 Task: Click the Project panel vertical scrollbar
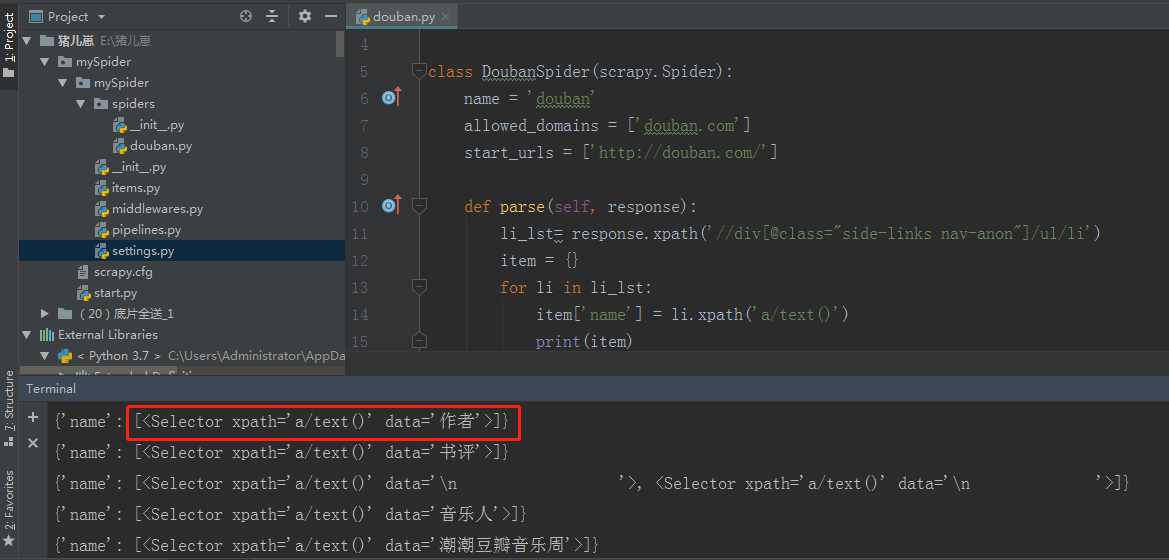340,45
